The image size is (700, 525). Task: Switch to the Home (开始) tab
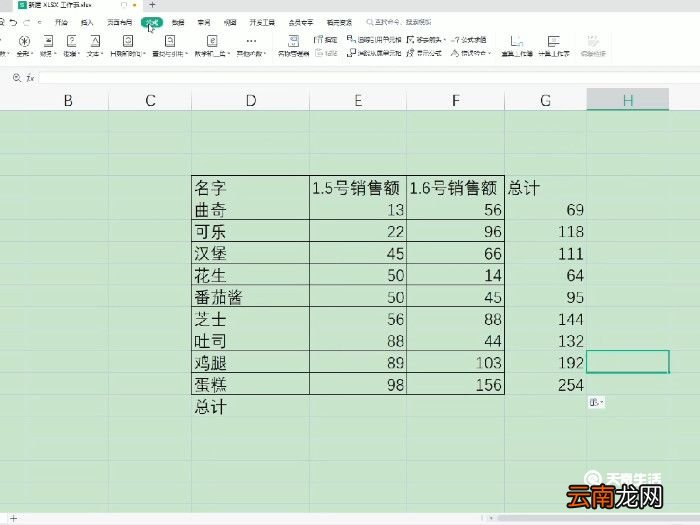(x=61, y=22)
